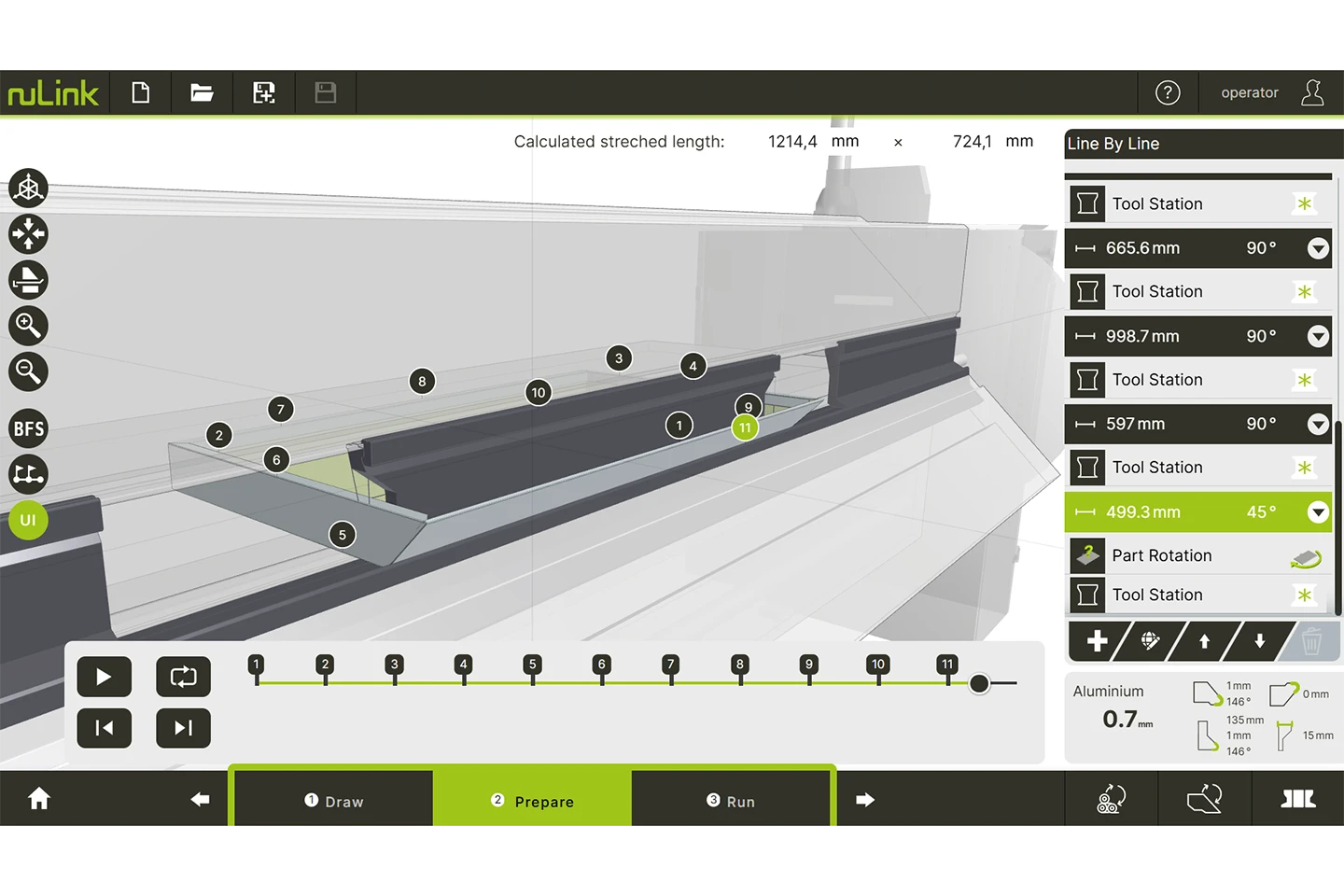This screenshot has width=1344, height=896.
Task: Toggle the Part Rotation flip control
Action: click(x=1306, y=555)
